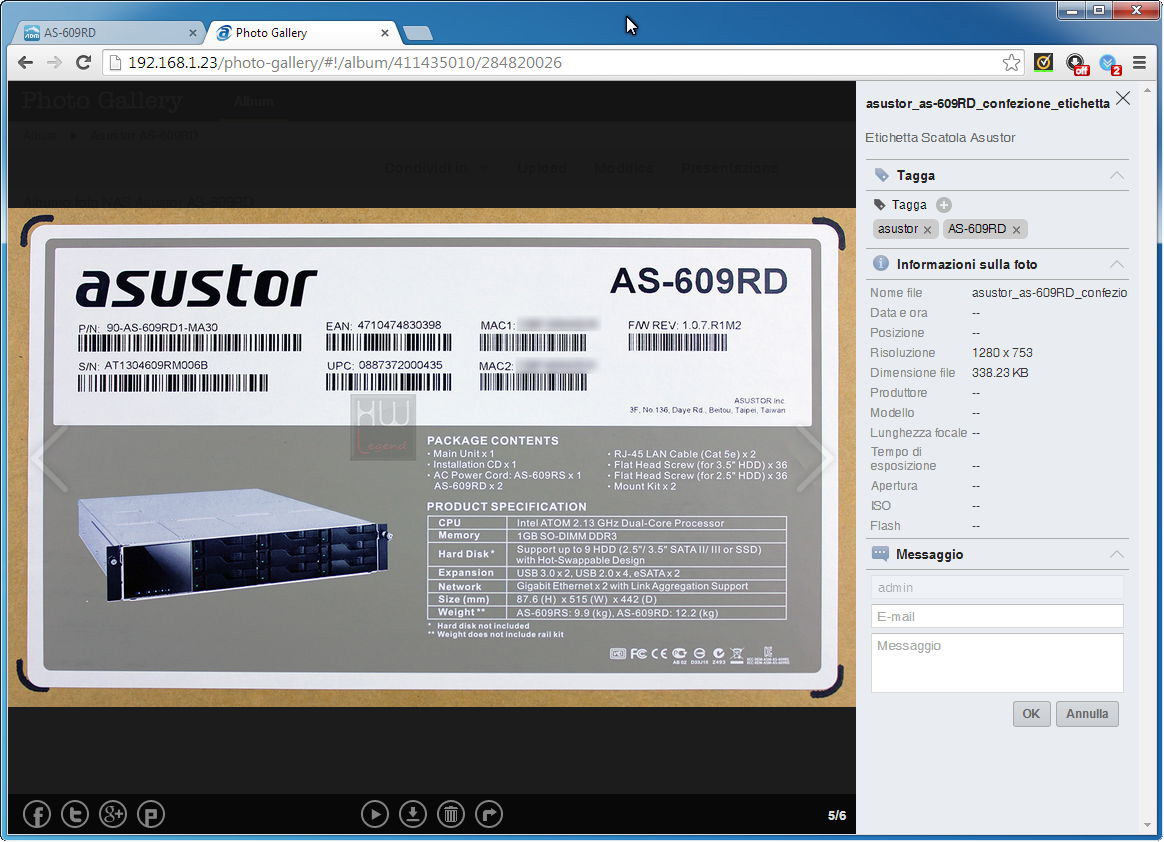Click the browser forward arrow
Viewport: 1164px width, 842px height.
54,62
